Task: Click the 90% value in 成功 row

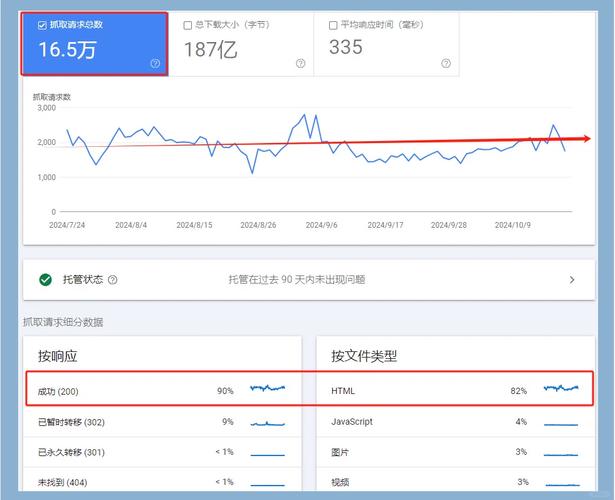Action: coord(225,391)
